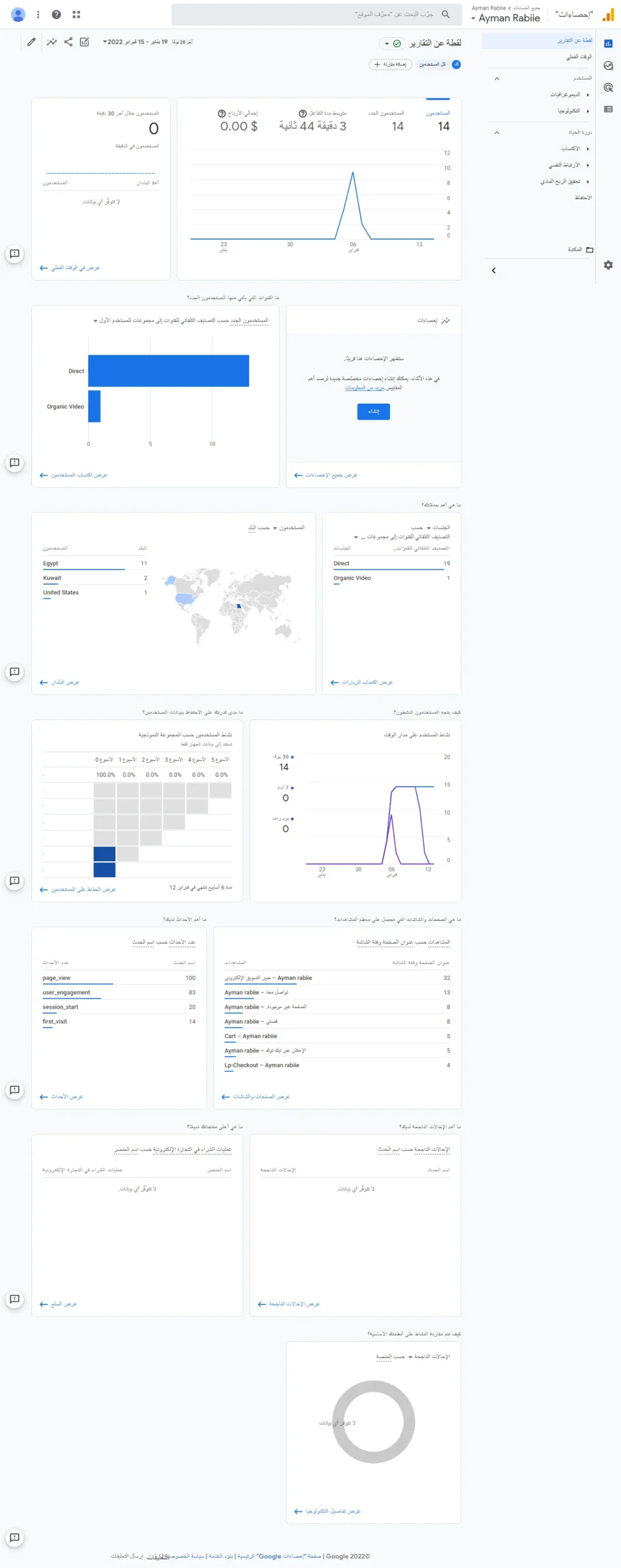Open the Insights sparkline icon in the top toolbar
This screenshot has height=1568, width=621.
tap(52, 42)
